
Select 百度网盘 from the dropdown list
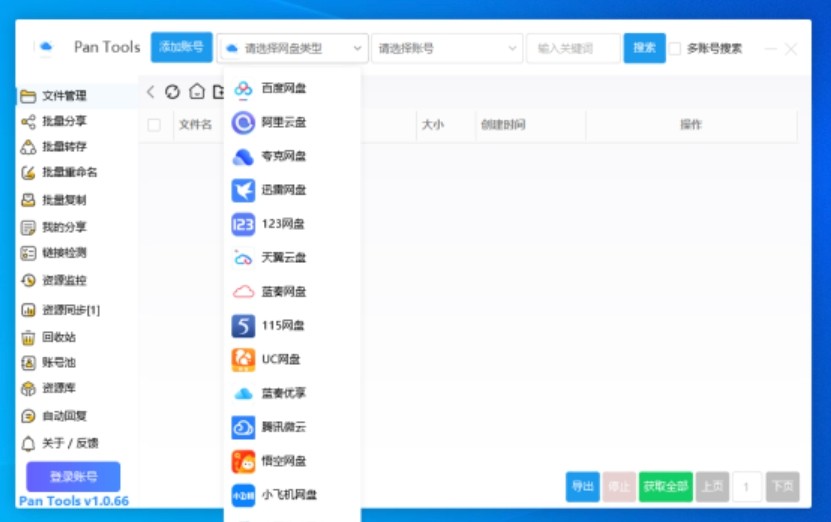tap(292, 89)
